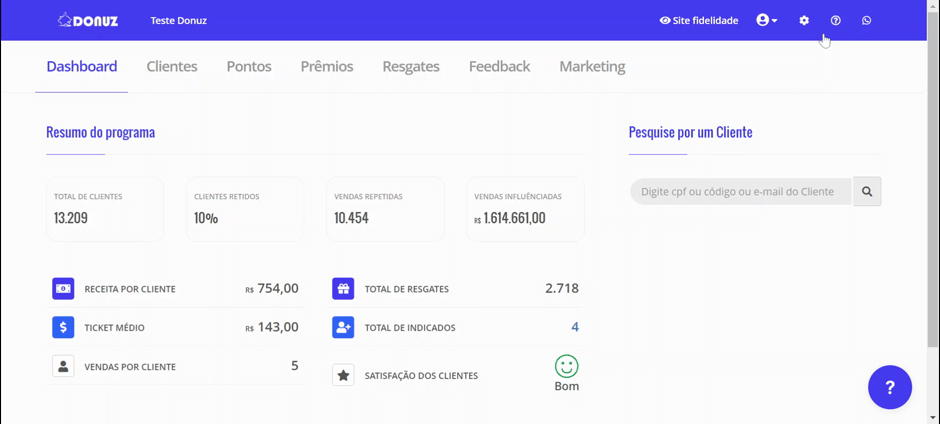Click the Receita por Cliente money icon
The image size is (940, 424).
pyautogui.click(x=63, y=289)
